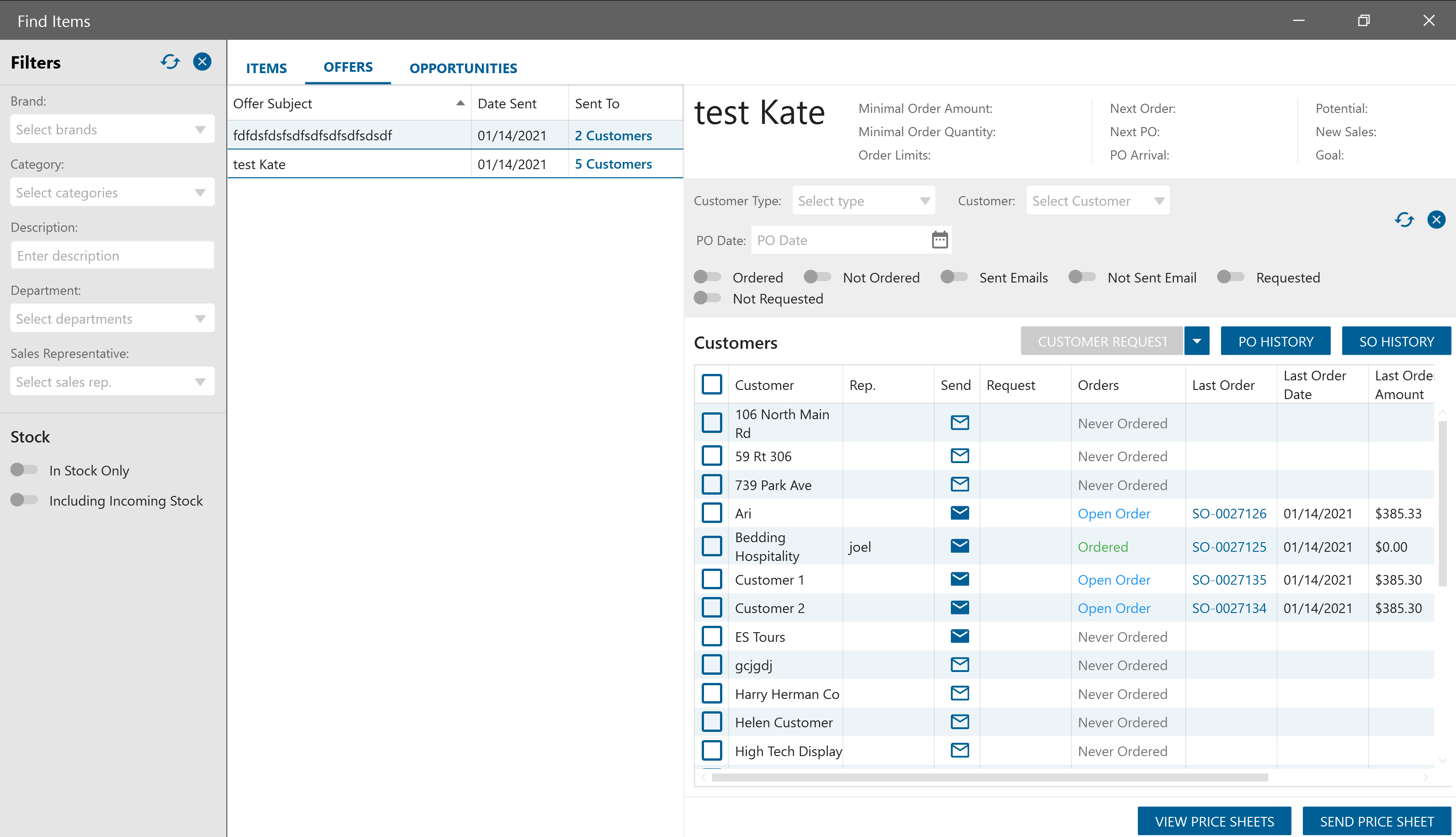Click the mail icon for the Harry Herman Co row

[x=960, y=693]
